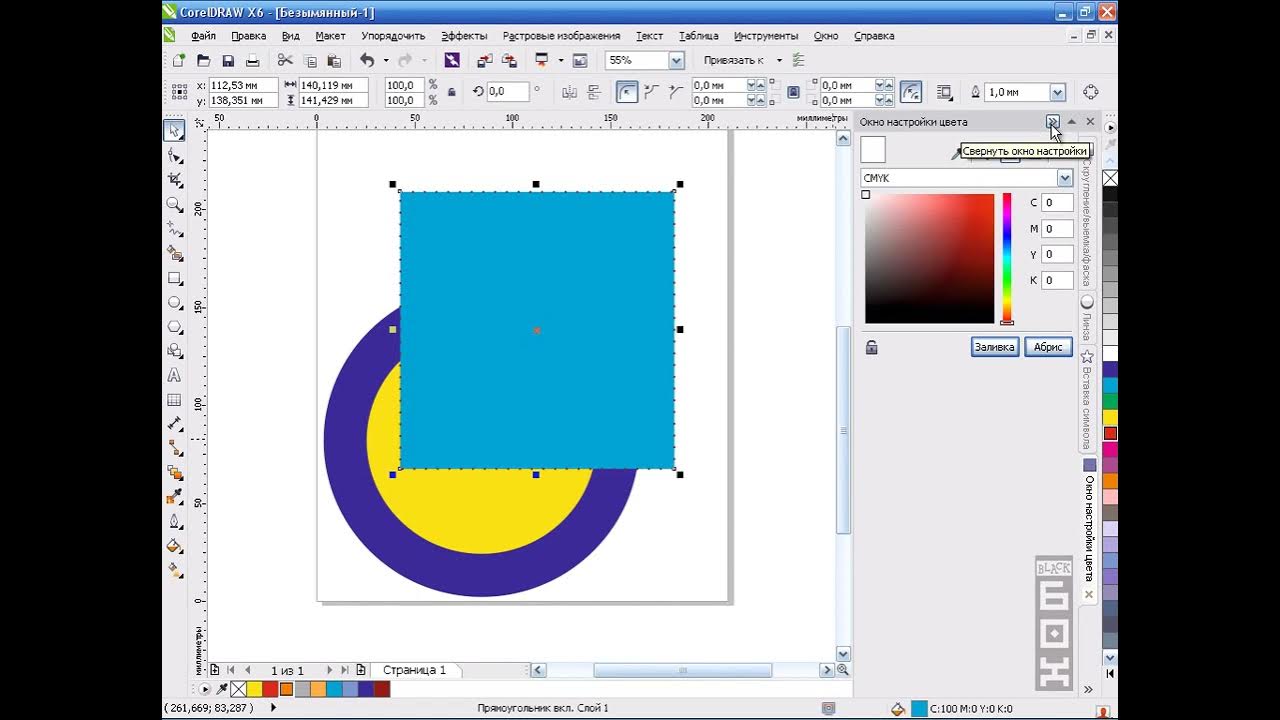Viewport: 1280px width, 720px height.
Task: Select the Smart Fill tool
Action: point(175,254)
